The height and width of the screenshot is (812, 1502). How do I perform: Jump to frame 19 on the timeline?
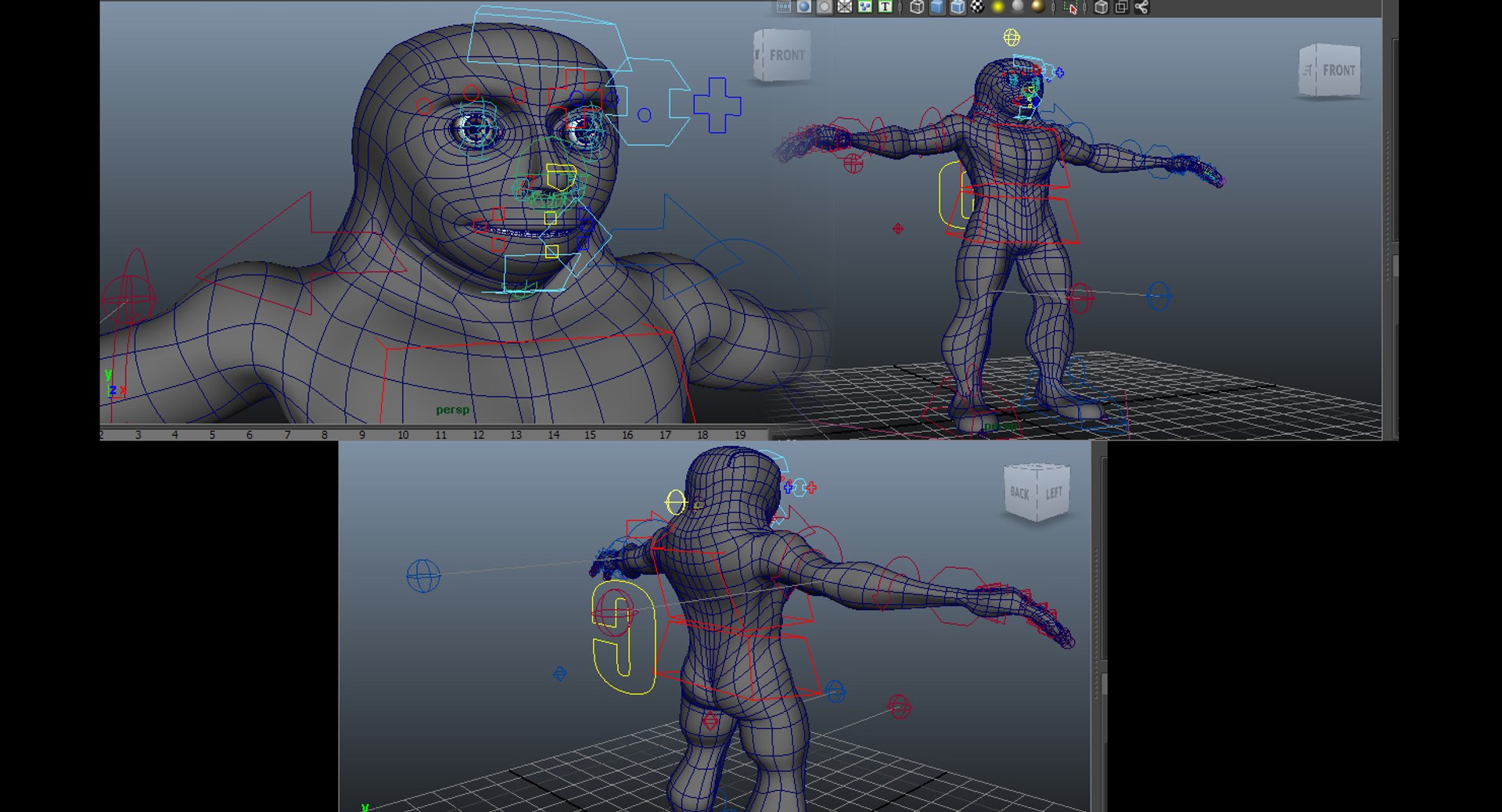tap(740, 435)
